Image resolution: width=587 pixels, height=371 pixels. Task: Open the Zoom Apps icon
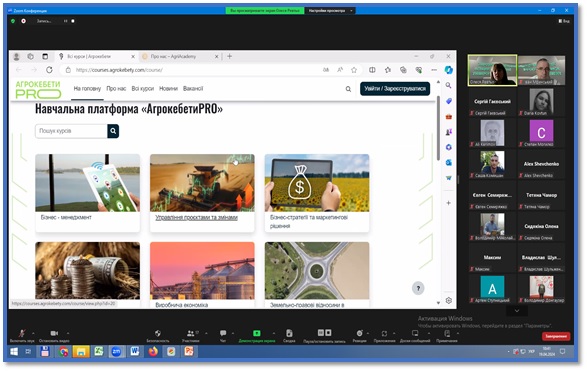[384, 333]
